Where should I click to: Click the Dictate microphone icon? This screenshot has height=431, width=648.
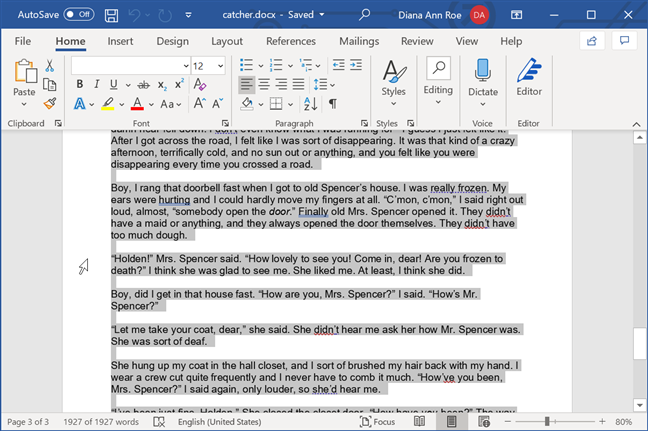482,69
